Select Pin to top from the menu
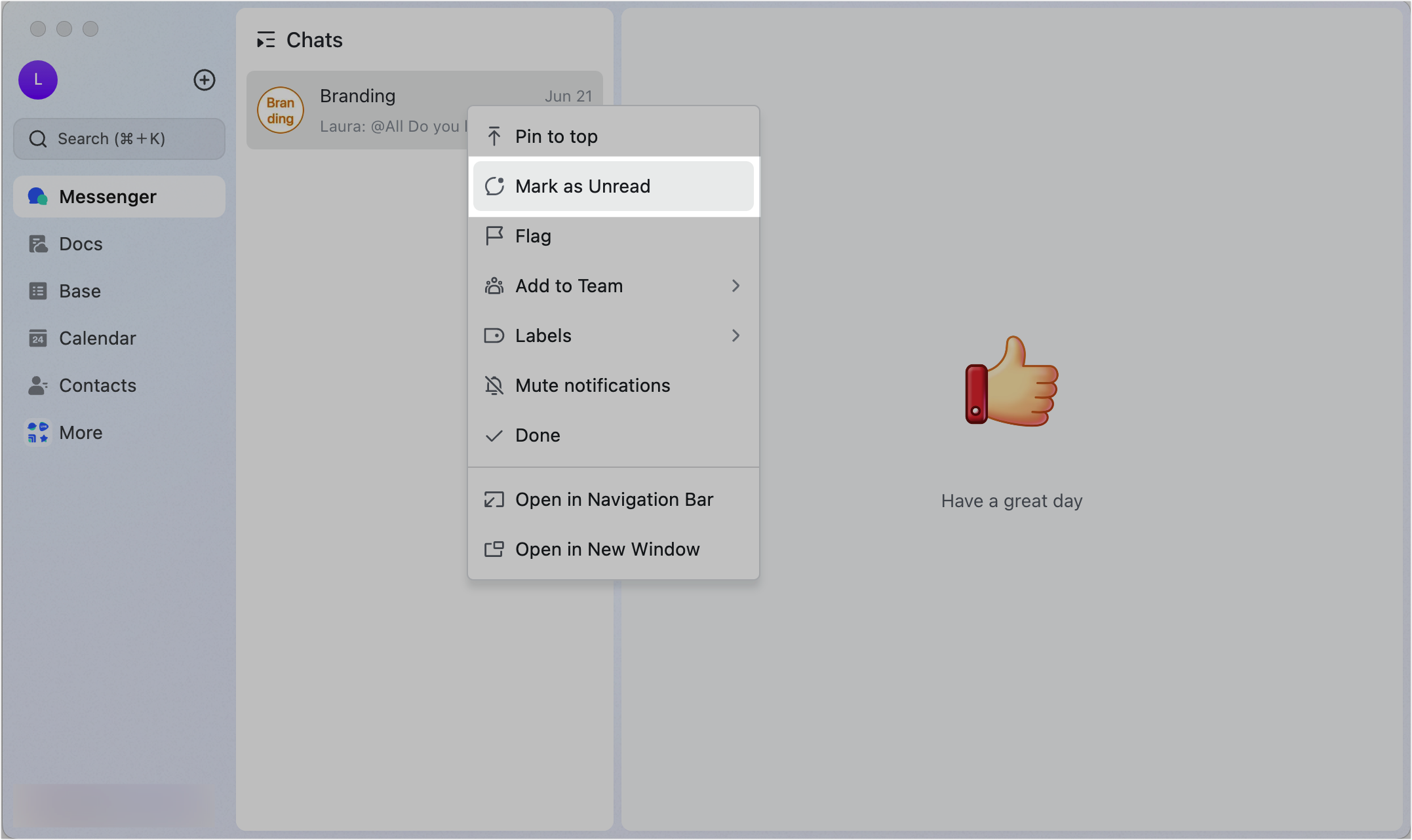The height and width of the screenshot is (840, 1412). (x=555, y=136)
